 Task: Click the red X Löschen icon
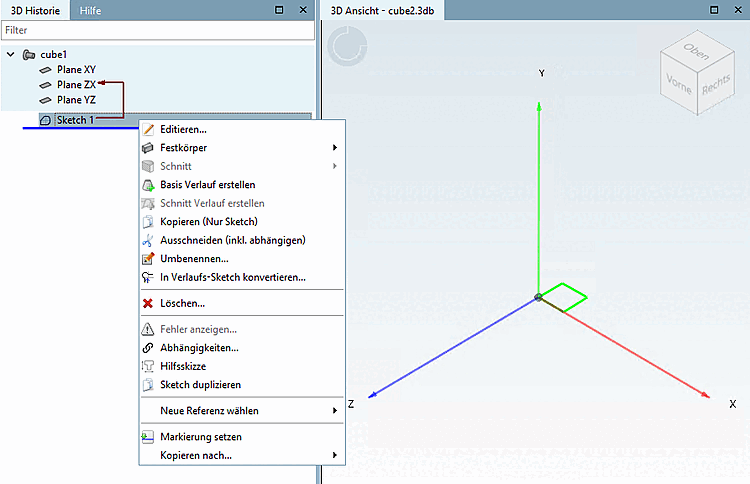(148, 303)
